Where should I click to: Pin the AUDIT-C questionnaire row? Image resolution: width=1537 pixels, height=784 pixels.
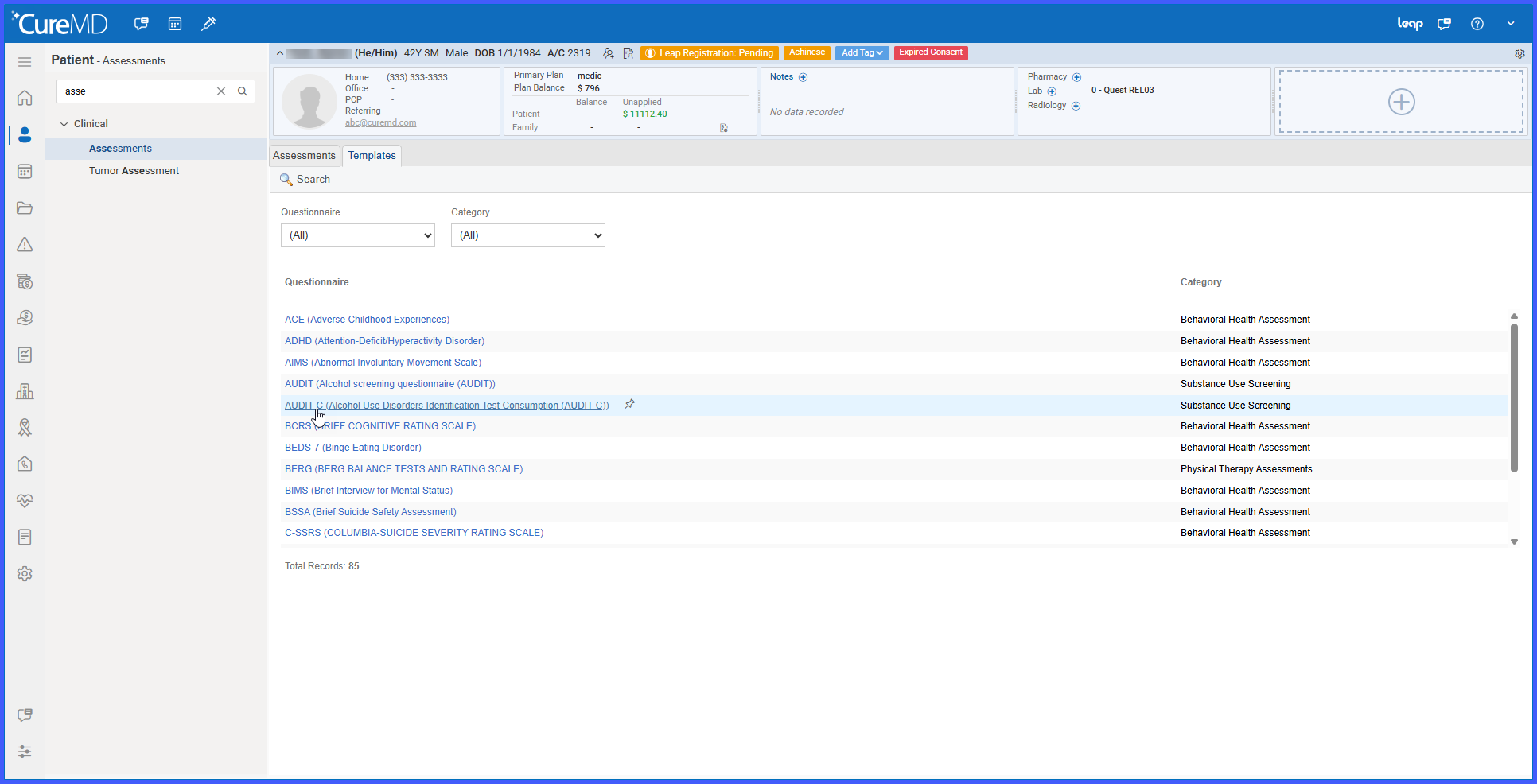[x=629, y=405]
